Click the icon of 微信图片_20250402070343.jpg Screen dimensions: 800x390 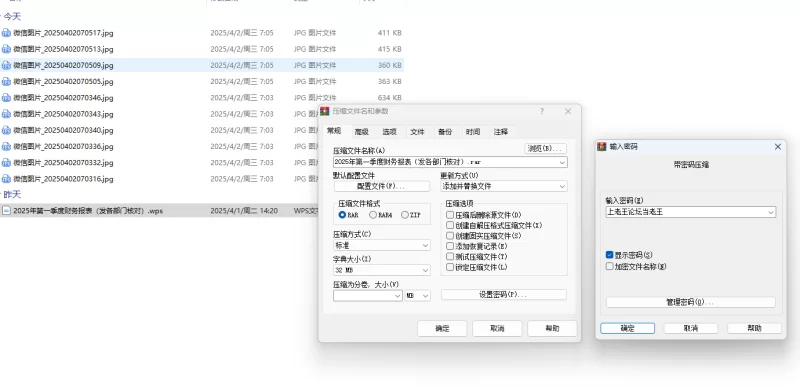(x=6, y=114)
